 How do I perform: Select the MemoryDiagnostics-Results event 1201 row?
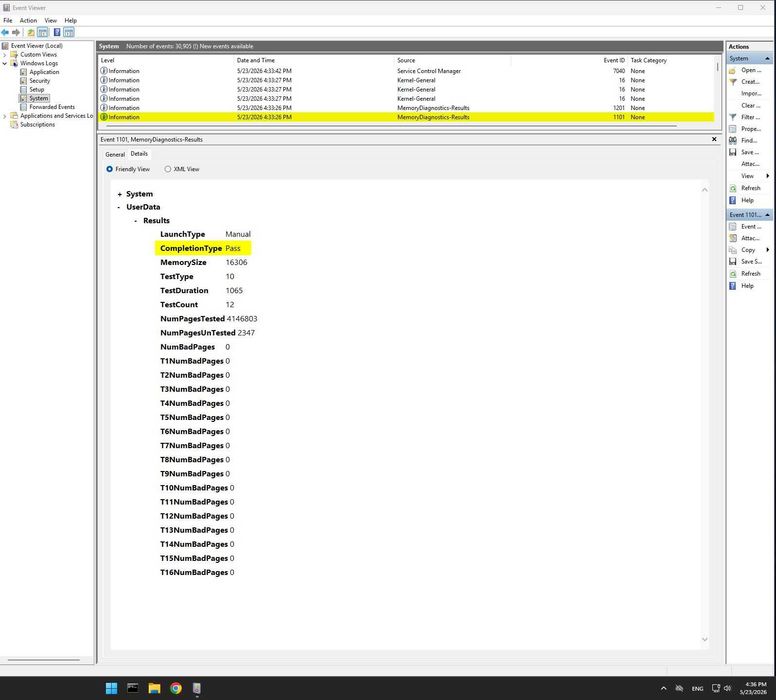[407, 108]
